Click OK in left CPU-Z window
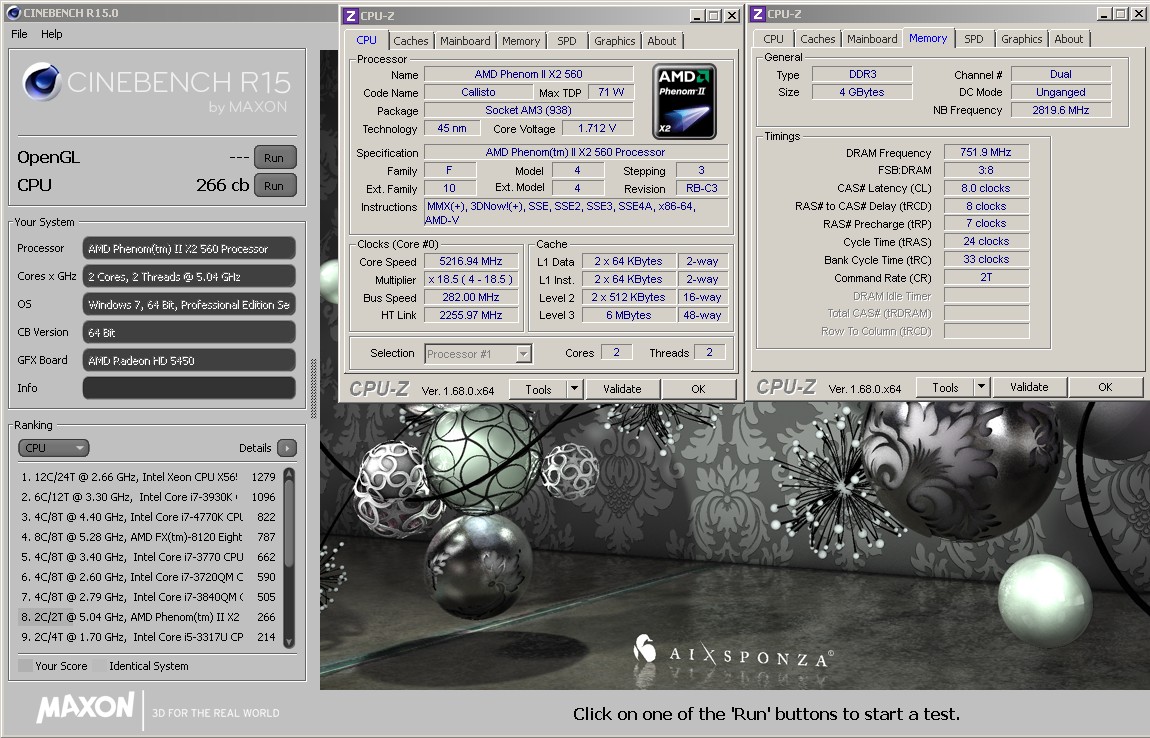This screenshot has height=738, width=1150. coord(698,389)
